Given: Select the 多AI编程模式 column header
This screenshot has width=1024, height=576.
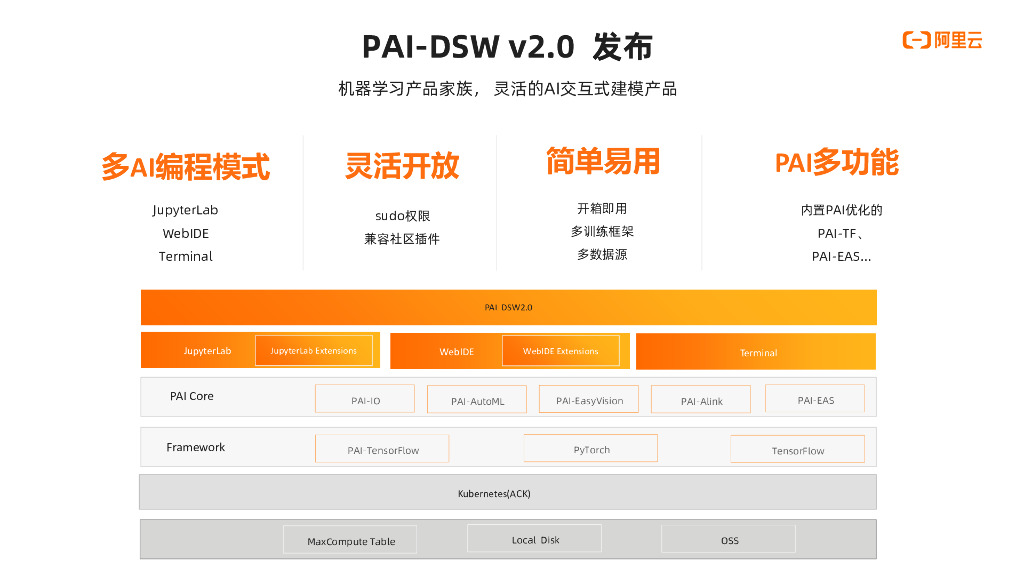Looking at the screenshot, I should pyautogui.click(x=186, y=168).
